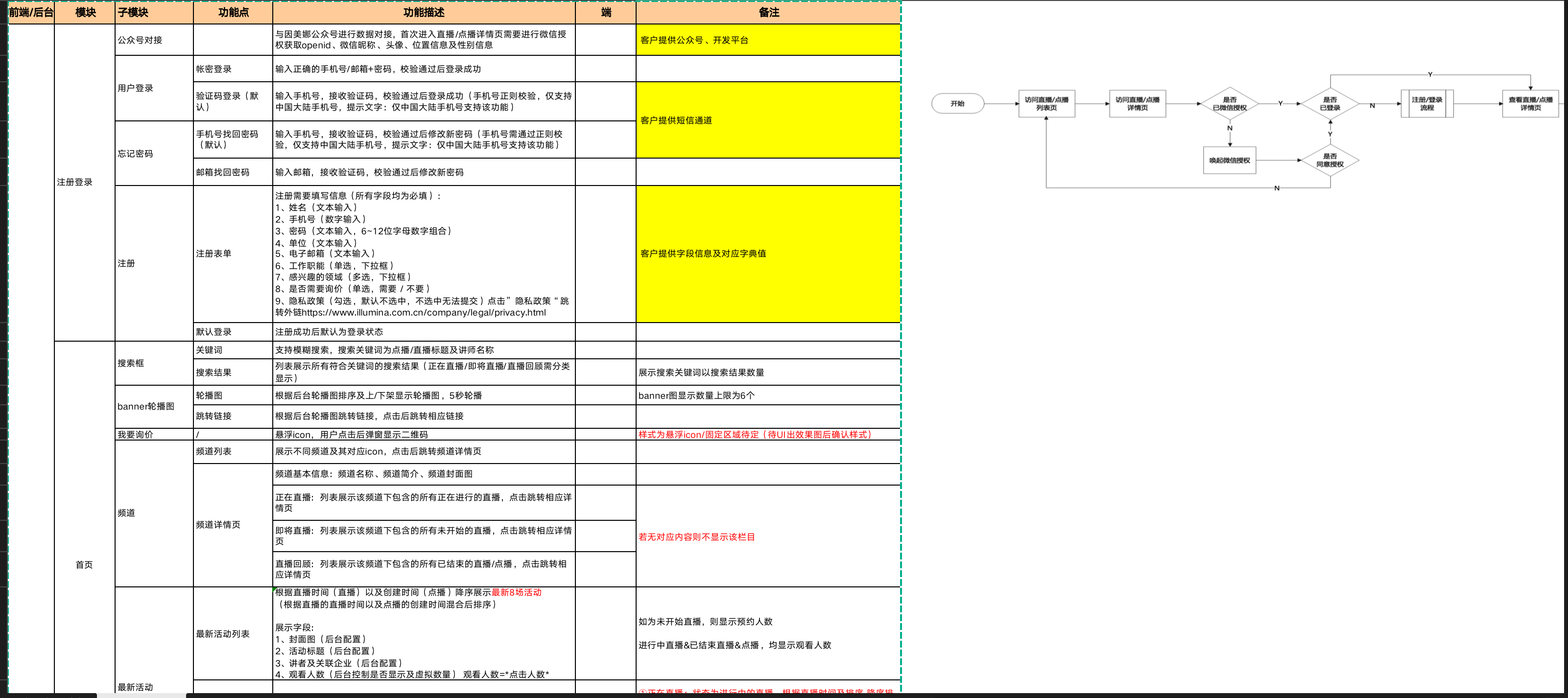Select the 端 column header cell

[x=606, y=12]
